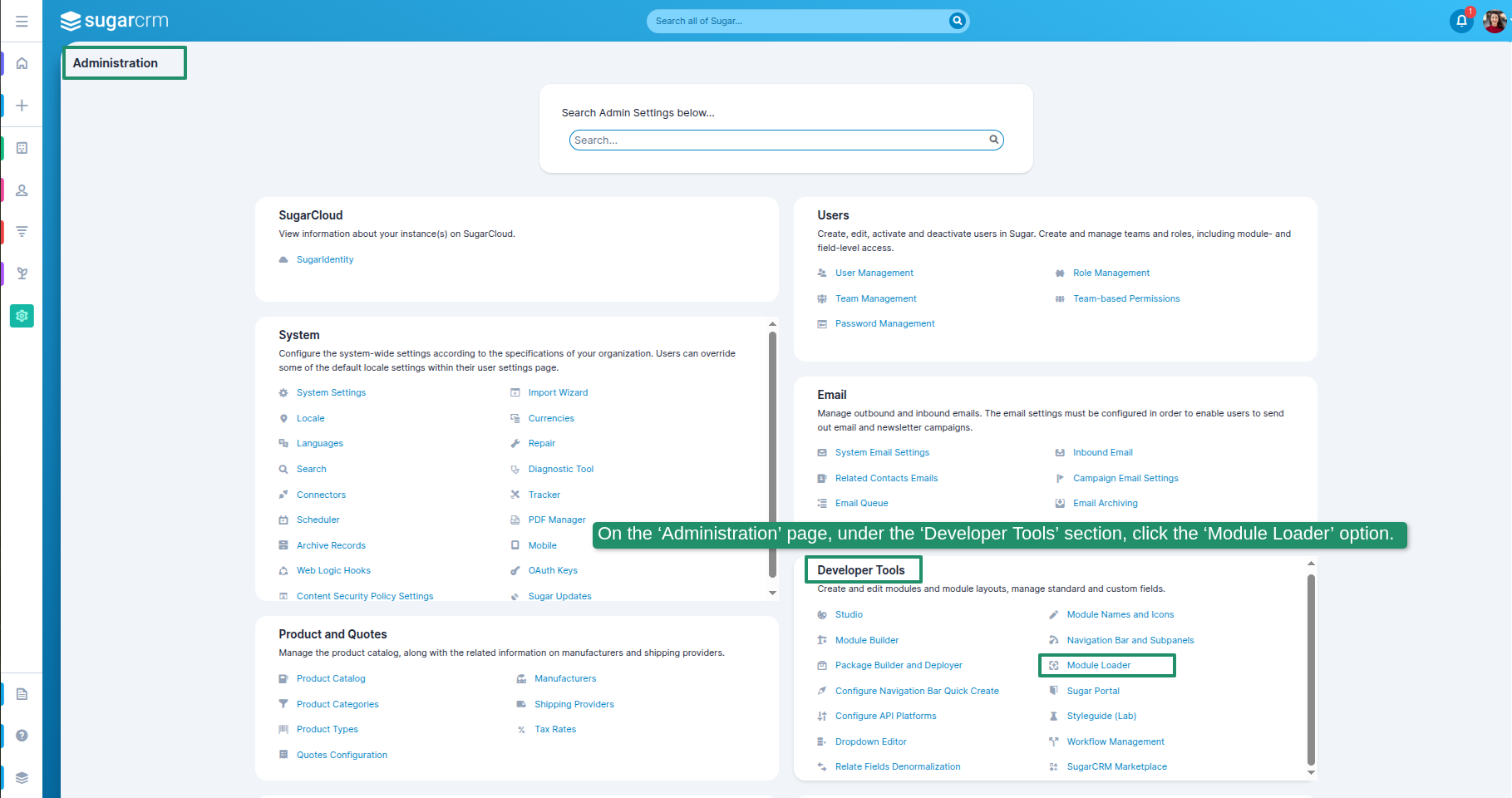Click the global search magnifier button

tap(957, 21)
